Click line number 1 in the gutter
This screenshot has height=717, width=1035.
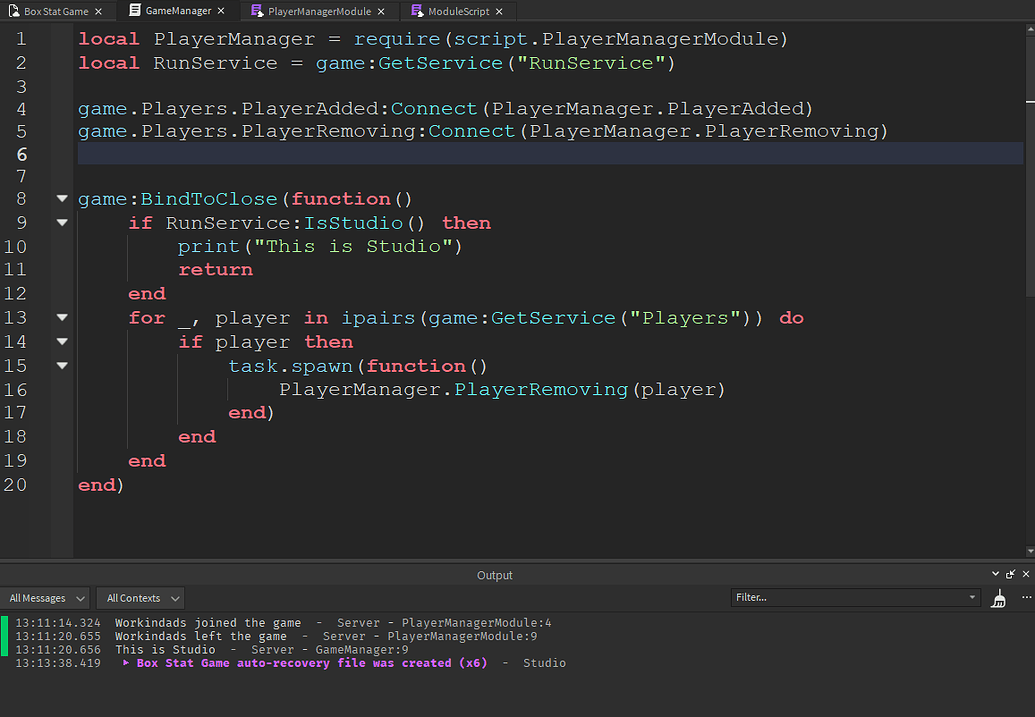click(21, 39)
